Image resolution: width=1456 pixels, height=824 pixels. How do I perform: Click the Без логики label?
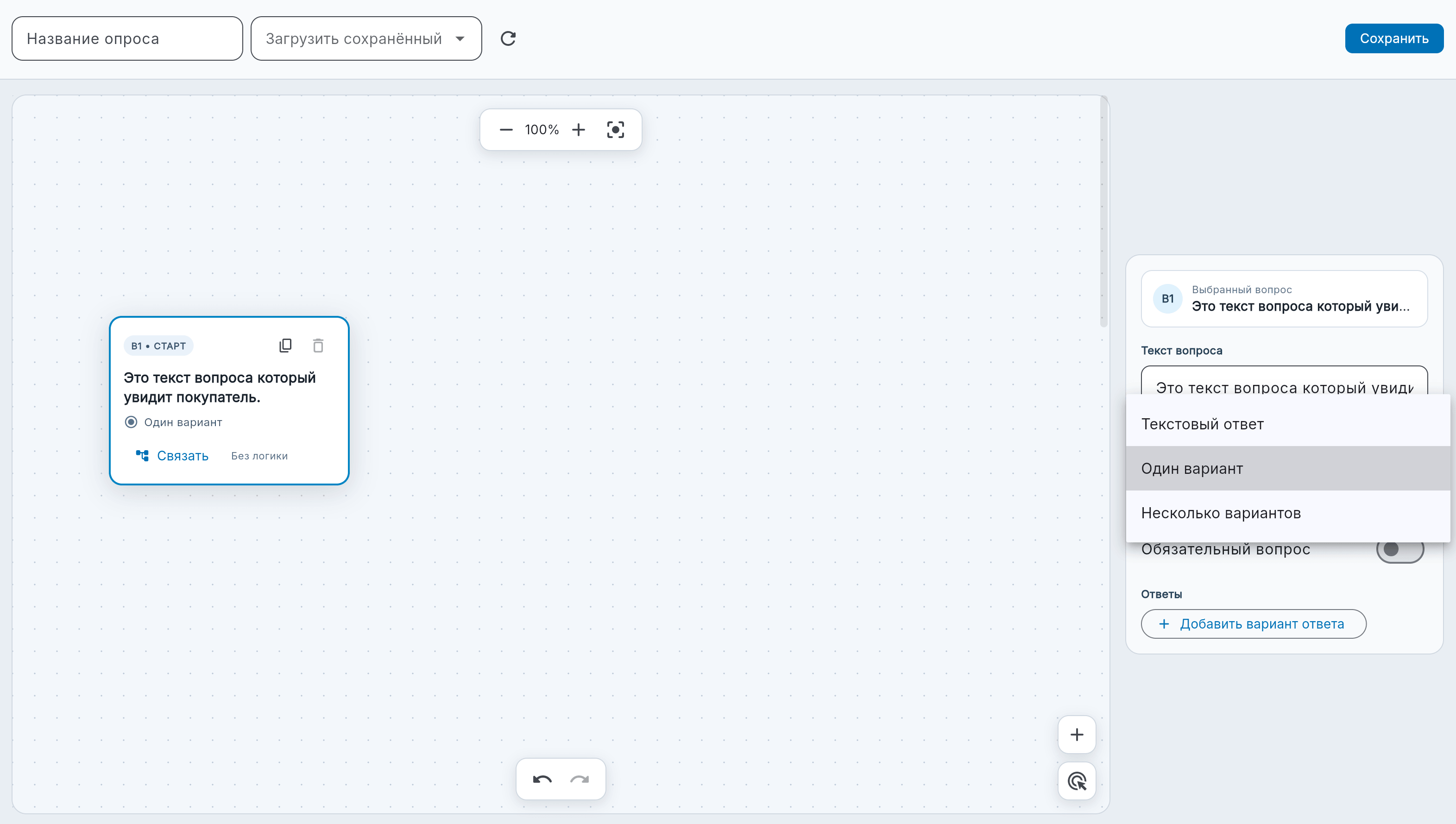[x=259, y=456]
